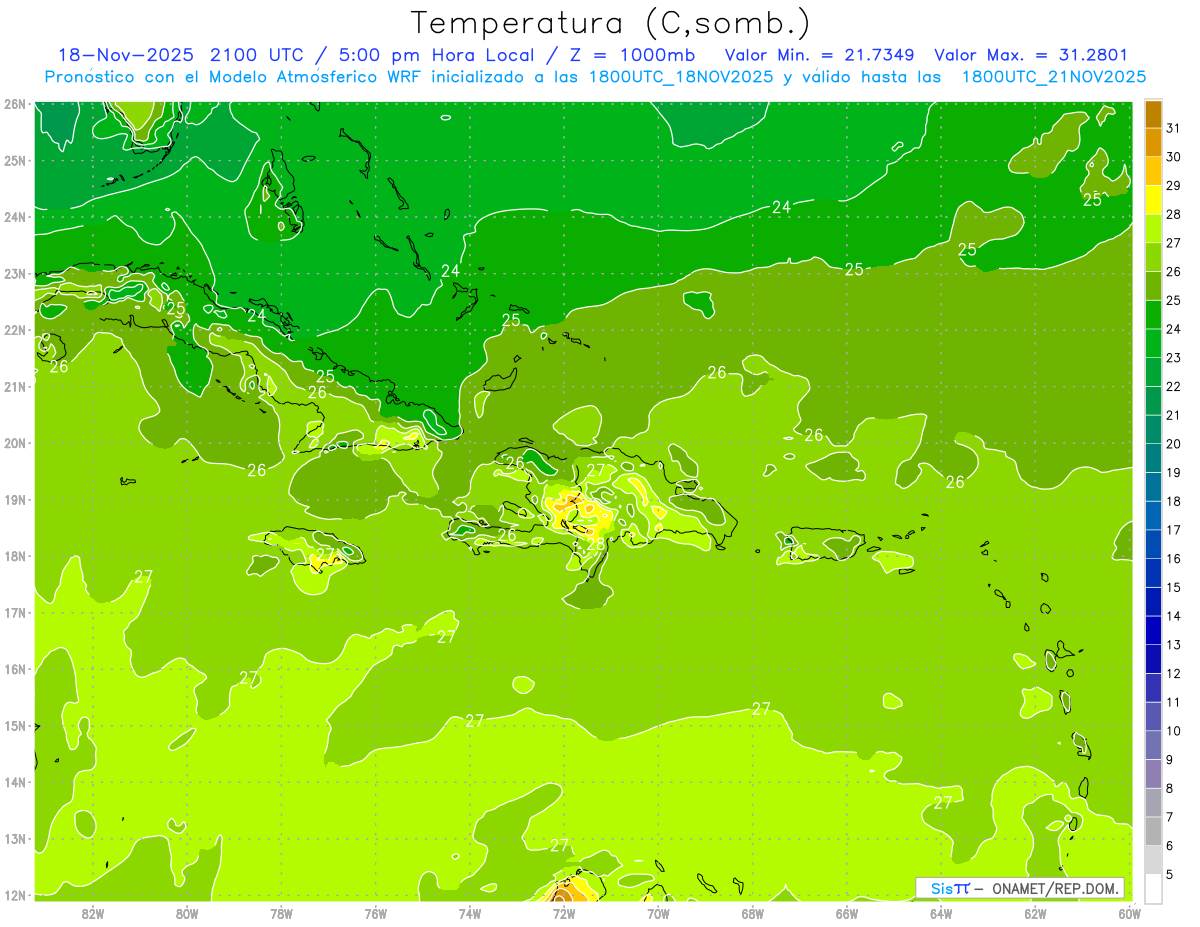Click the "60W" longitude axis label
Viewport: 1200px width, 927px height.
pos(1129,912)
